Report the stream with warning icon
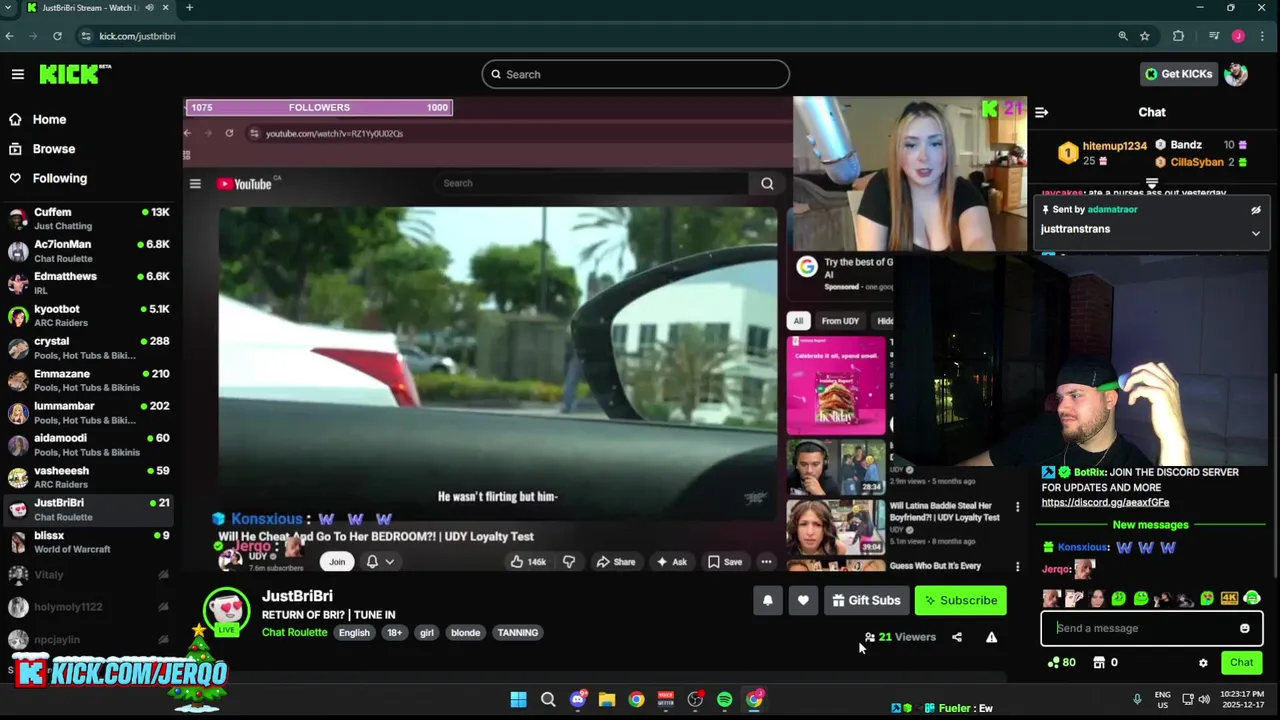Viewport: 1280px width, 720px height. tap(991, 637)
